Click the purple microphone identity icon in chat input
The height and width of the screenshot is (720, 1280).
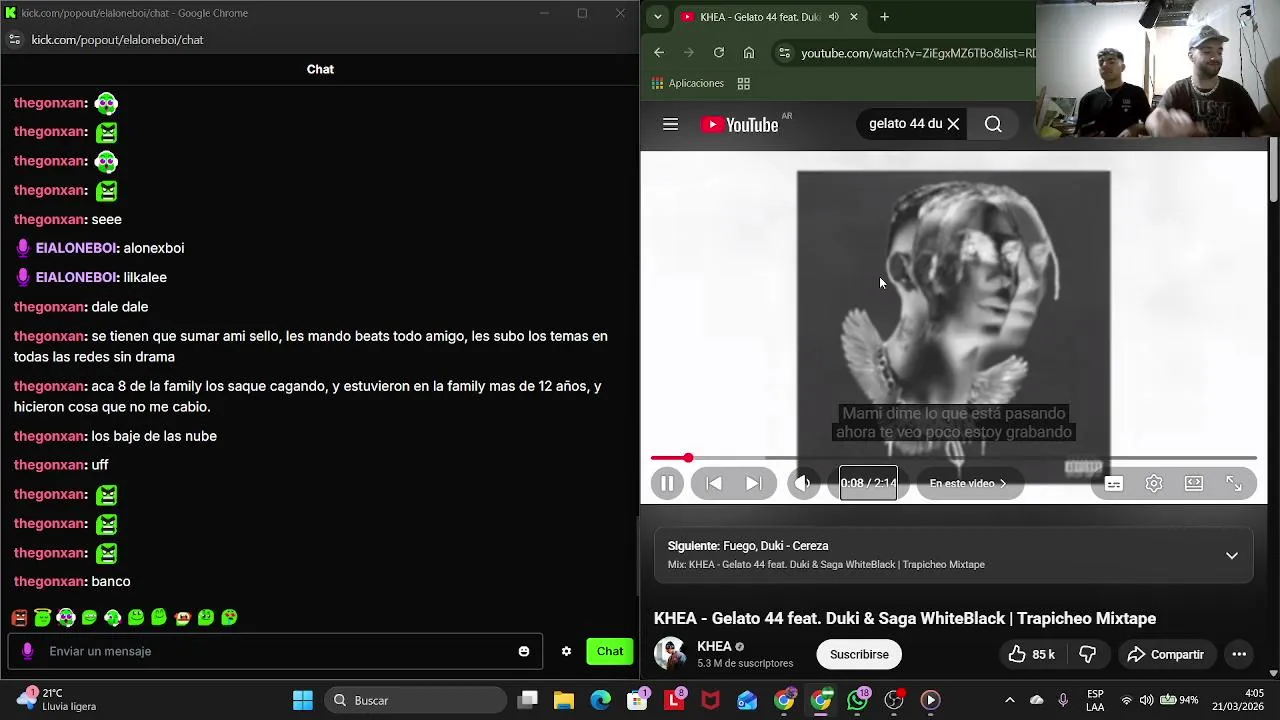[27, 651]
